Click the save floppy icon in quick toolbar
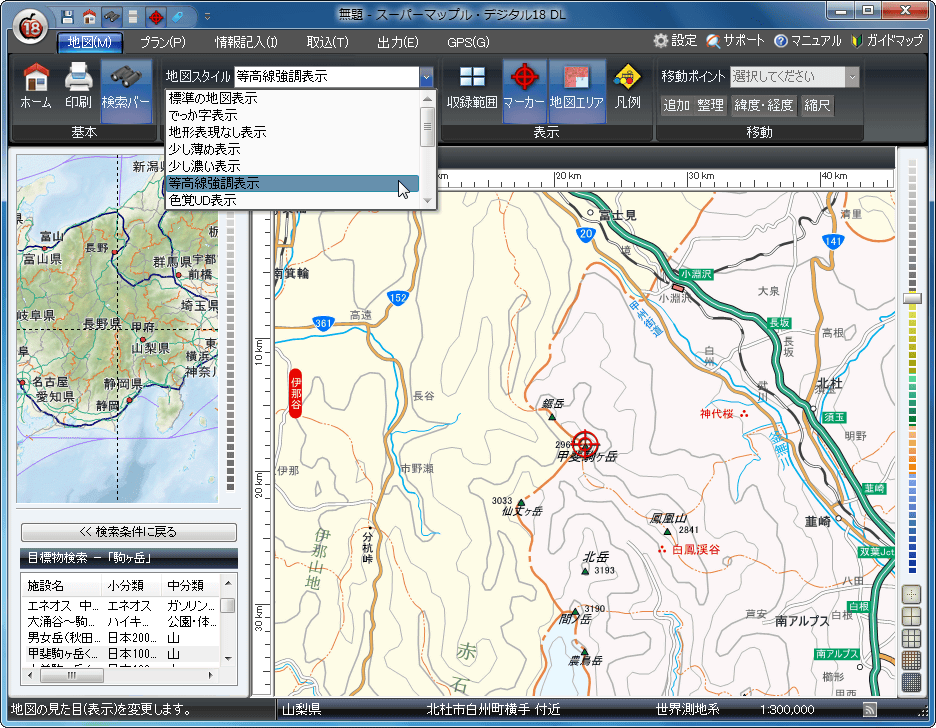 click(x=67, y=17)
